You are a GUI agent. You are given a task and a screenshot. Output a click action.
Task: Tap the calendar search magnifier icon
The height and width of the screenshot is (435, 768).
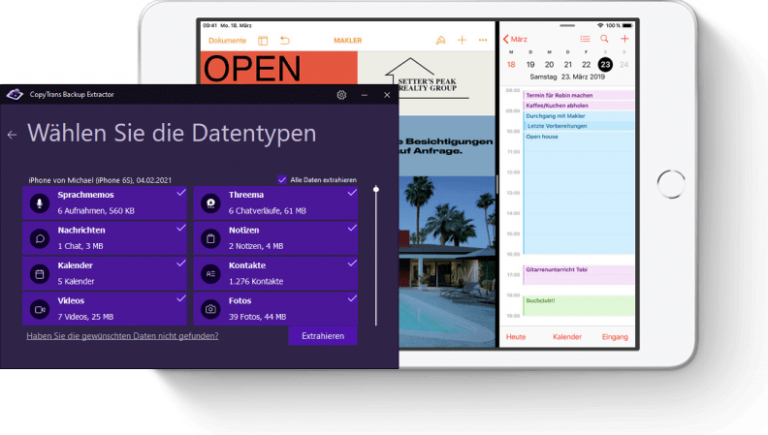tap(604, 39)
